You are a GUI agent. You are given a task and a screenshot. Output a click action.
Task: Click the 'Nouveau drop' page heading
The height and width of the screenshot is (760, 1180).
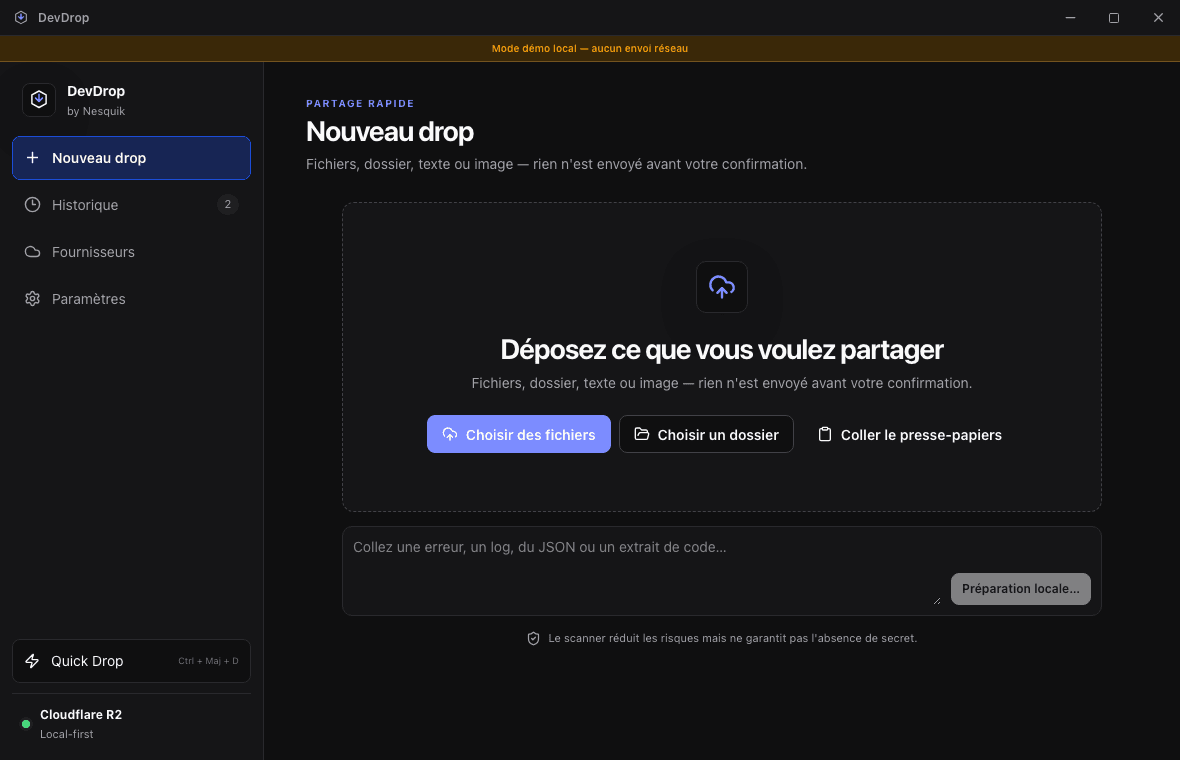(x=390, y=132)
